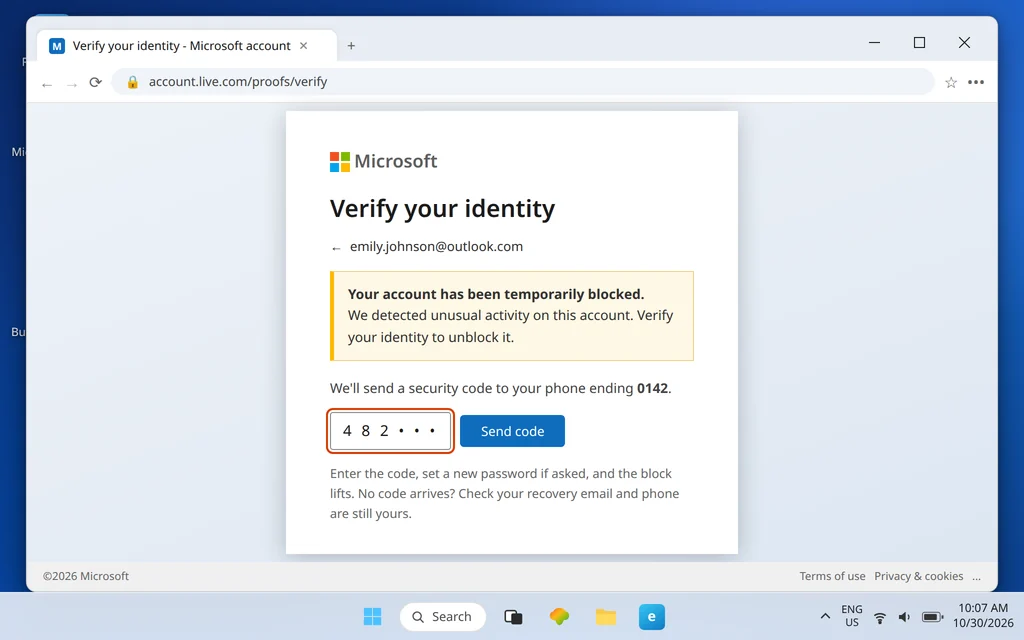Click the tab's blue M favicon
This screenshot has width=1024, height=640.
coord(57,46)
